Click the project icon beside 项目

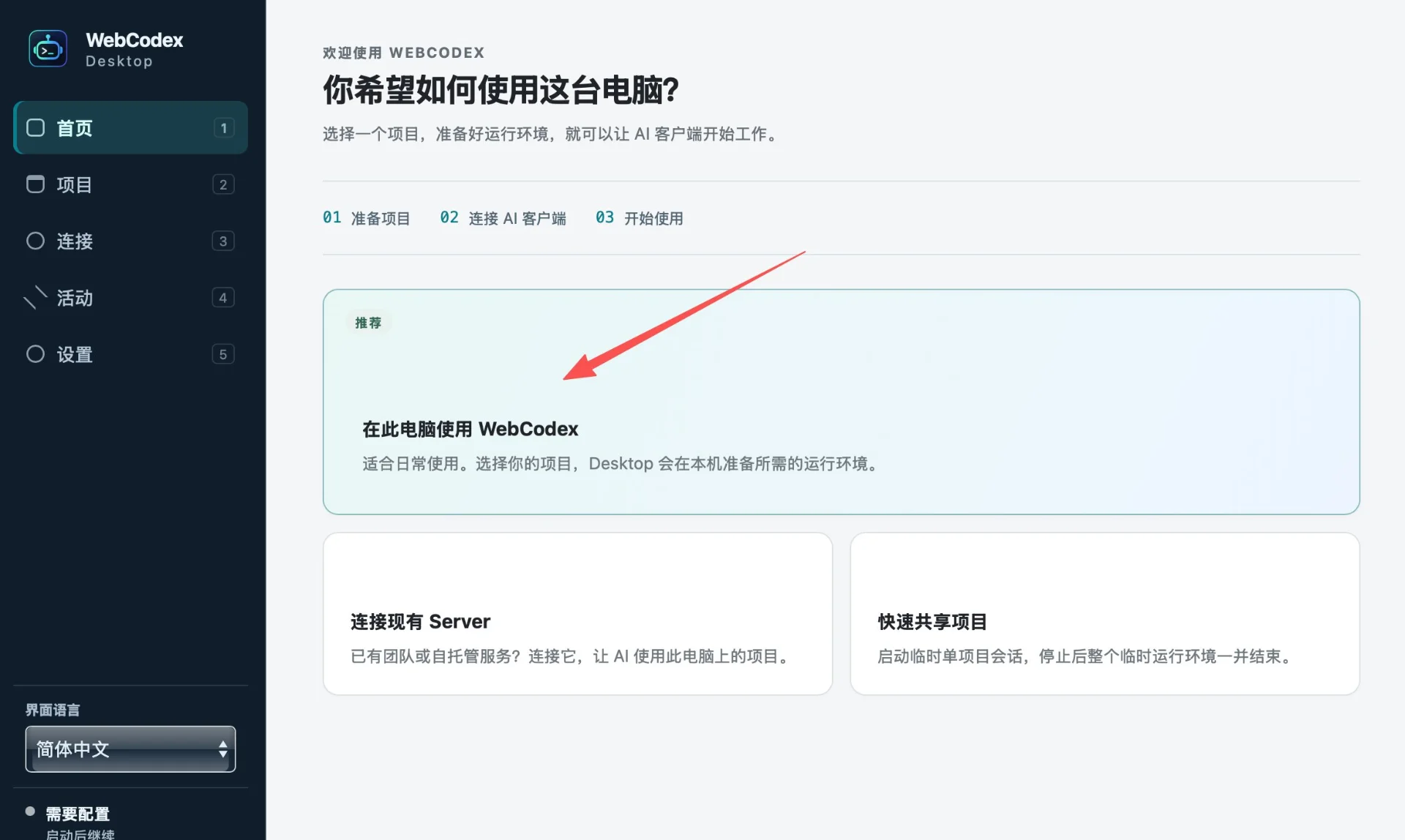tap(35, 184)
